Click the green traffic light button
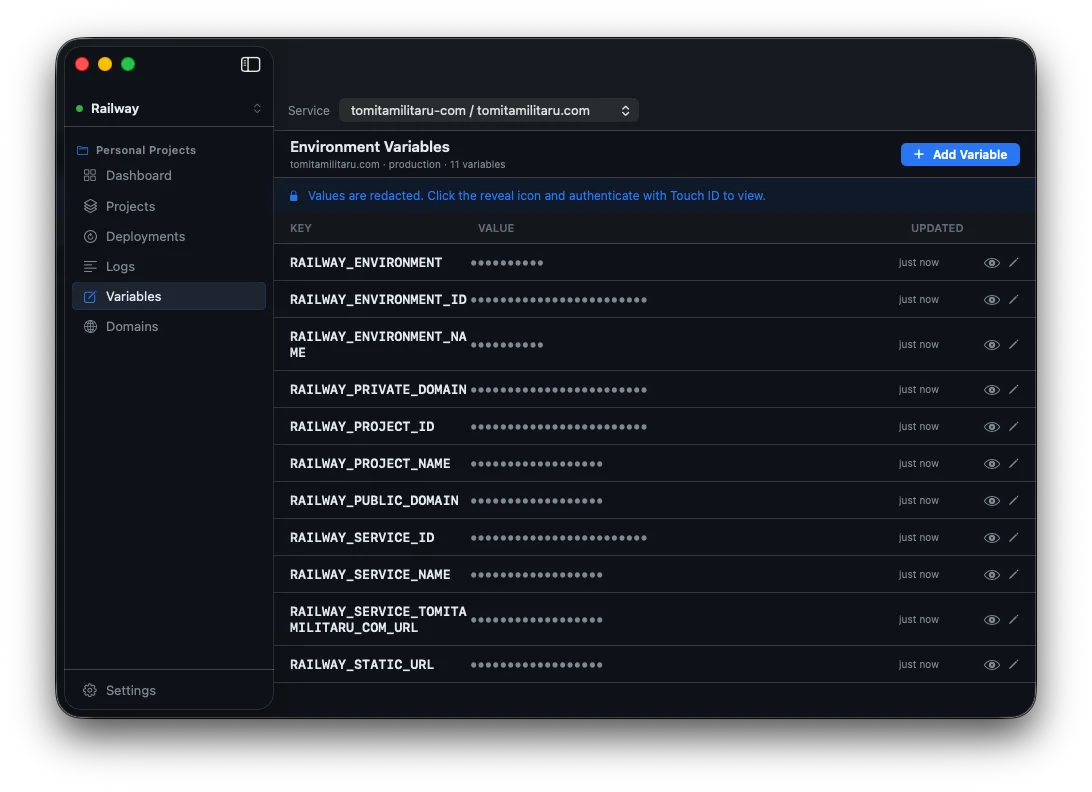Image resolution: width=1092 pixels, height=792 pixels. pyautogui.click(x=128, y=63)
